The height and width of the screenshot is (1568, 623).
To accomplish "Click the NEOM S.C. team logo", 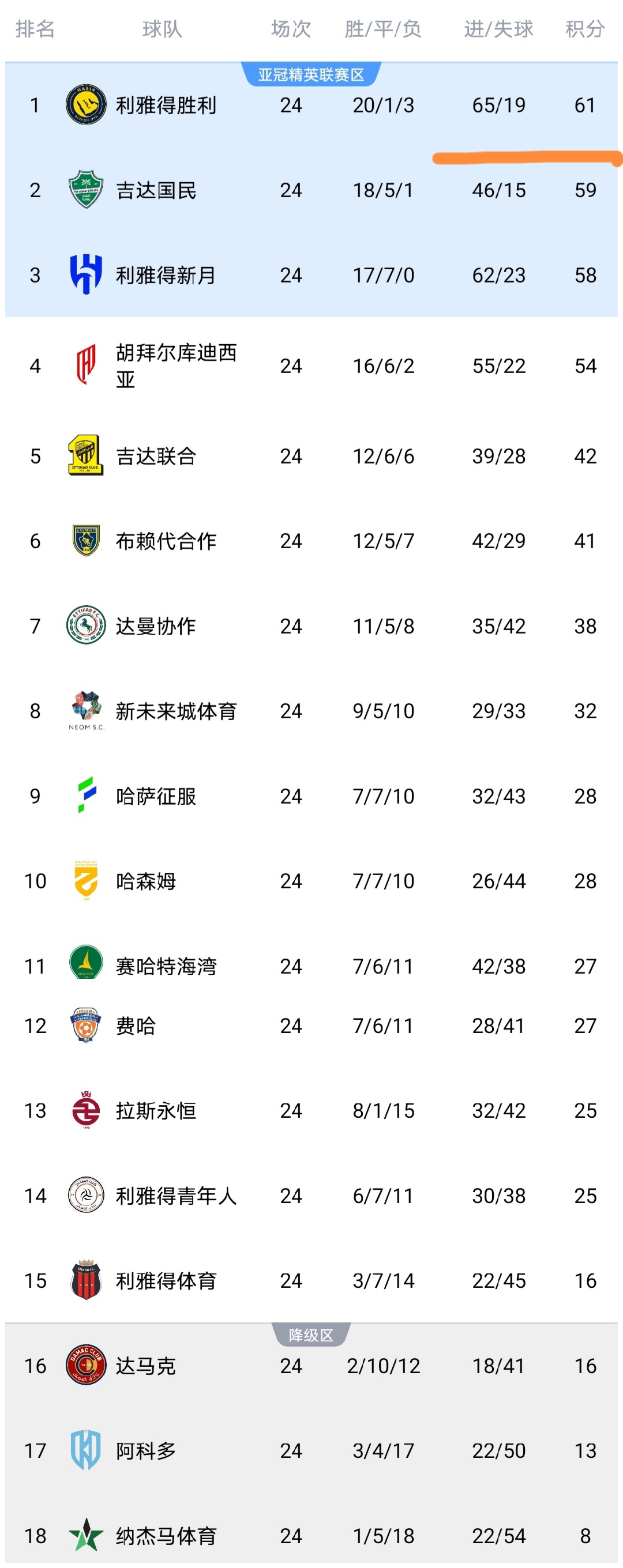I will (86, 710).
